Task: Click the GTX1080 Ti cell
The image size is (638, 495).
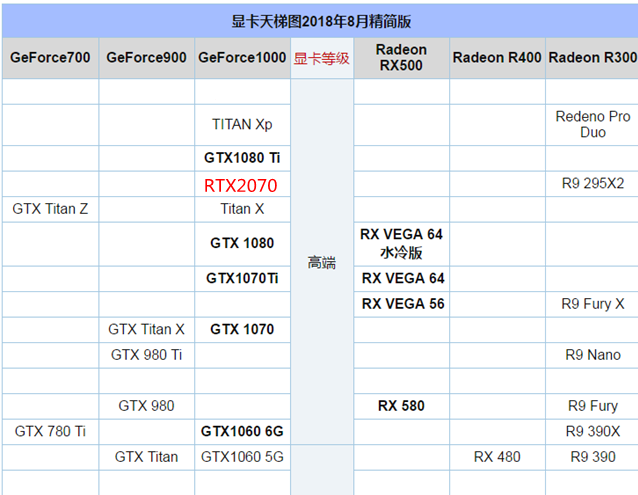Action: (242, 158)
